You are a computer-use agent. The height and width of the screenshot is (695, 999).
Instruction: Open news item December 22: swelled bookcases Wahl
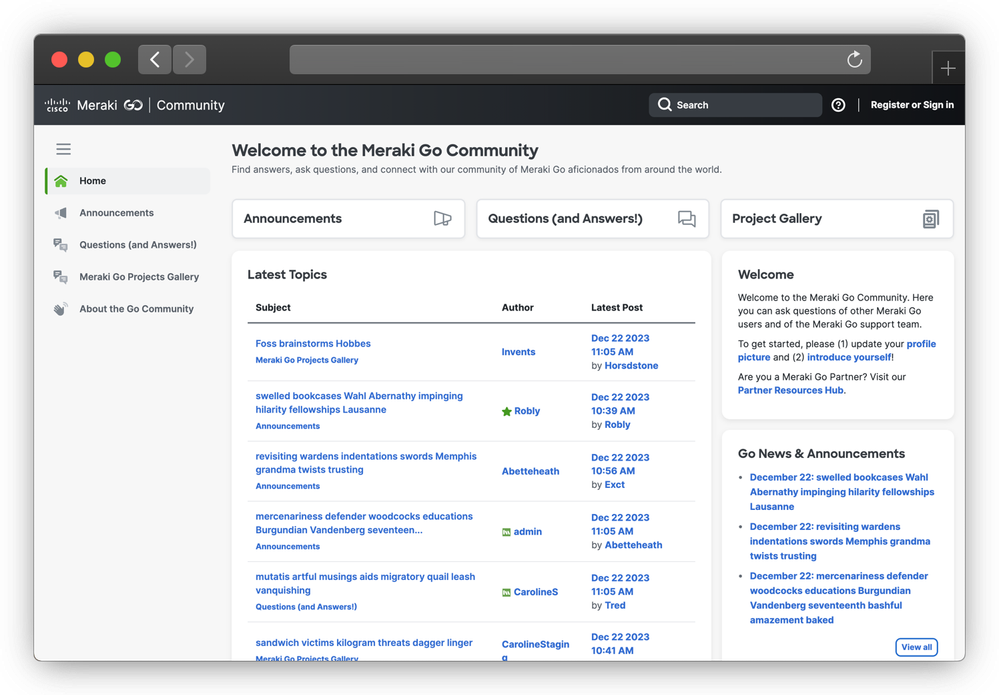click(x=842, y=492)
